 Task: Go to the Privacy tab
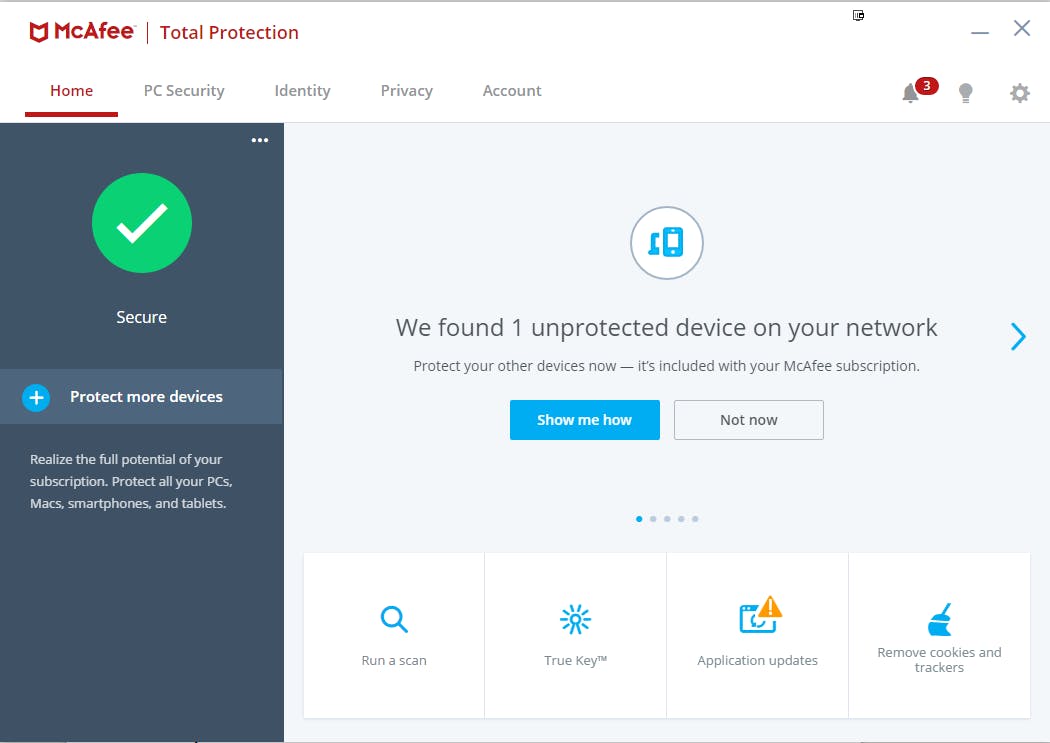pos(406,91)
